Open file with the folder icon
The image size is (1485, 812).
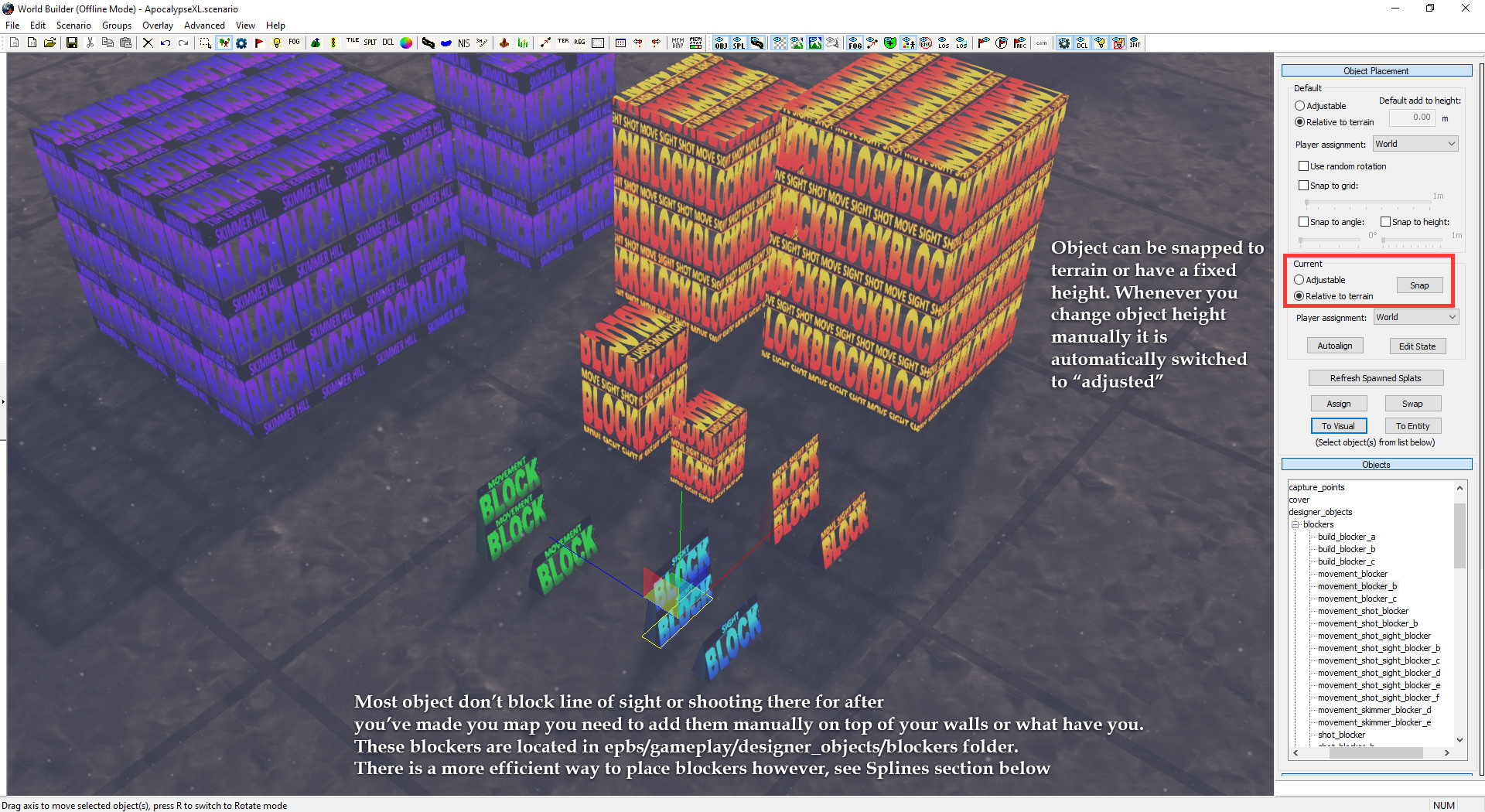(49, 43)
